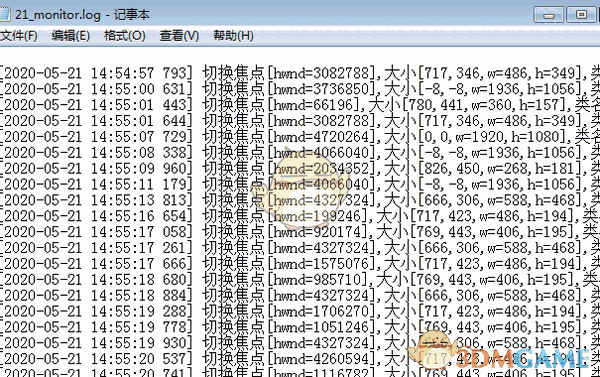Click the text hwnd=920174
The height and width of the screenshot is (377, 600).
[318, 232]
